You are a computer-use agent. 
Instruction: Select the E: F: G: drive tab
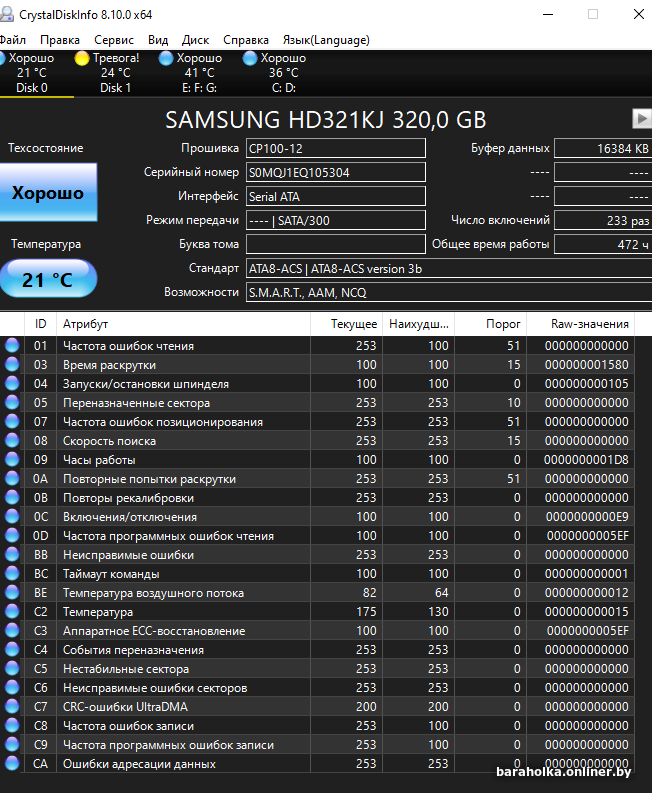pos(199,73)
